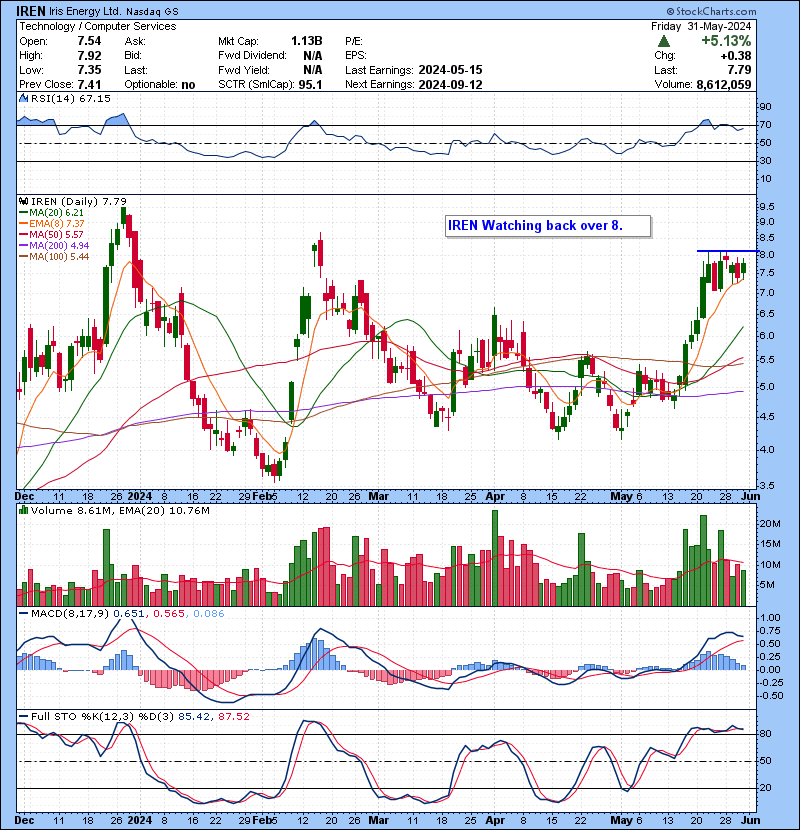This screenshot has width=800, height=830.
Task: Click the Volume value 8,612,059
Action: tap(724, 85)
